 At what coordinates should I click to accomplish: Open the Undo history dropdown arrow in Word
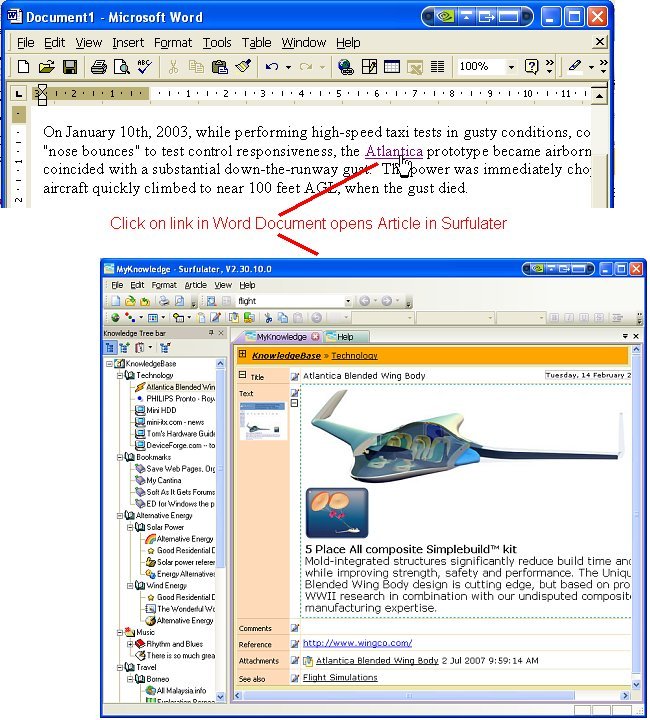pos(288,68)
